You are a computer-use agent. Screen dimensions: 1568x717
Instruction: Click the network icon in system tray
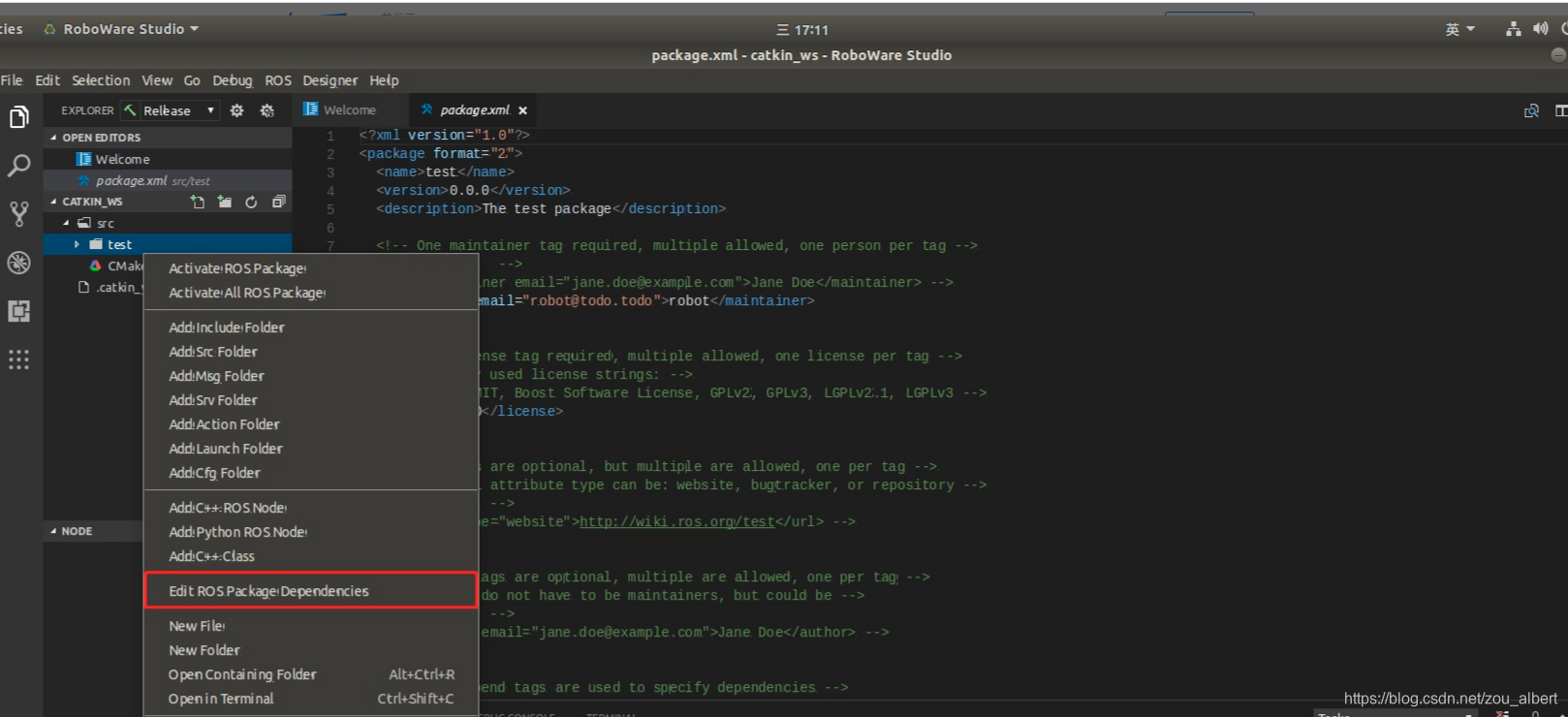(x=1513, y=29)
